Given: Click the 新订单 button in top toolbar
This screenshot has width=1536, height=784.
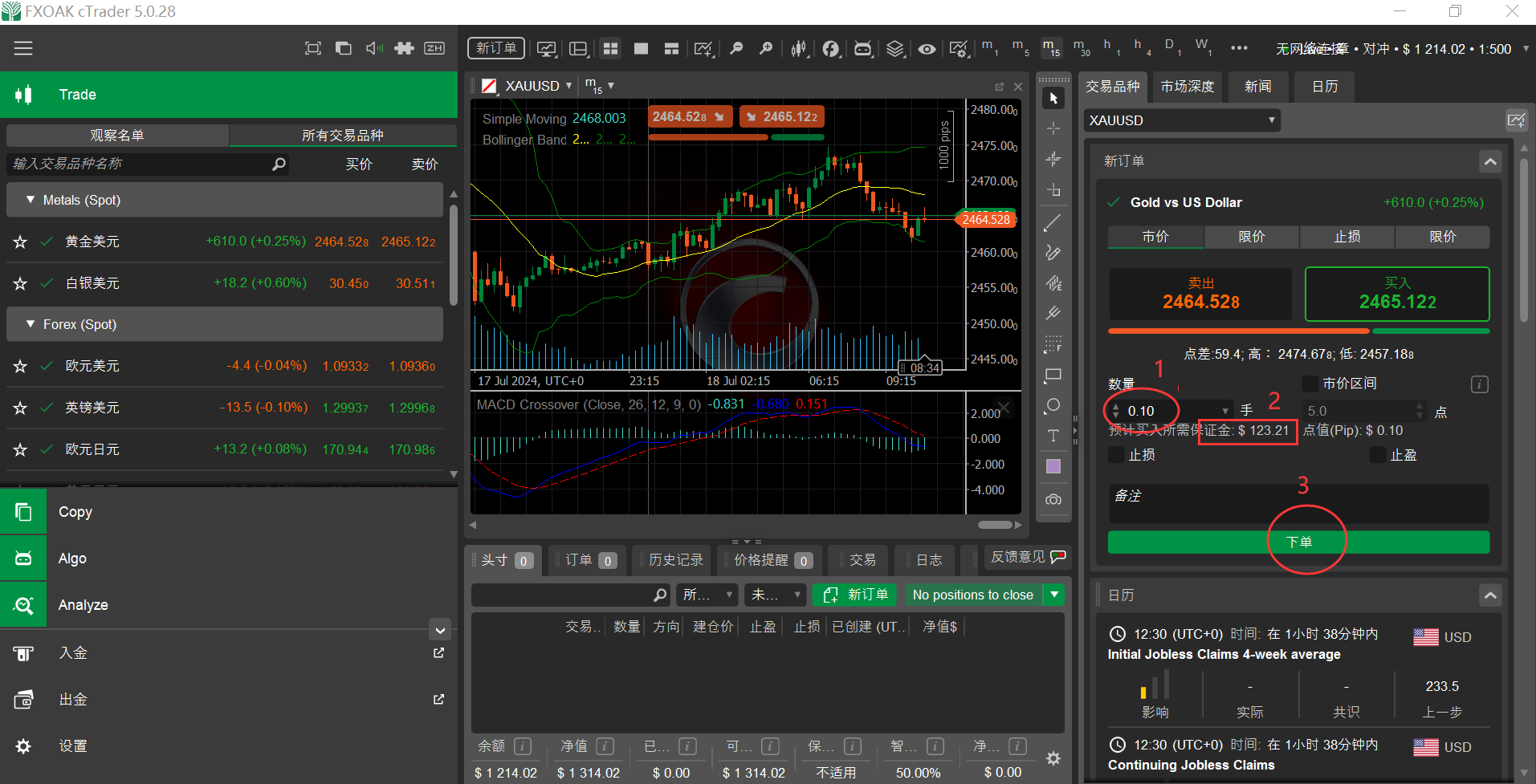Looking at the screenshot, I should tap(496, 48).
